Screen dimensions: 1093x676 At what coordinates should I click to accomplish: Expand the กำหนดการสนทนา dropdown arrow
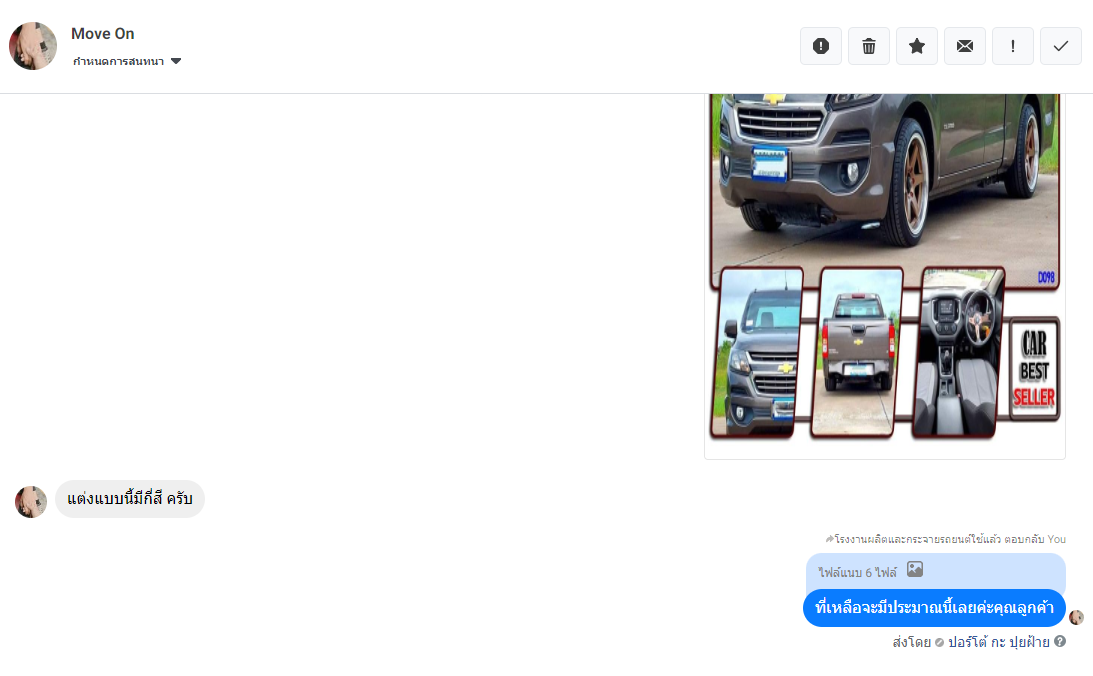coord(176,61)
